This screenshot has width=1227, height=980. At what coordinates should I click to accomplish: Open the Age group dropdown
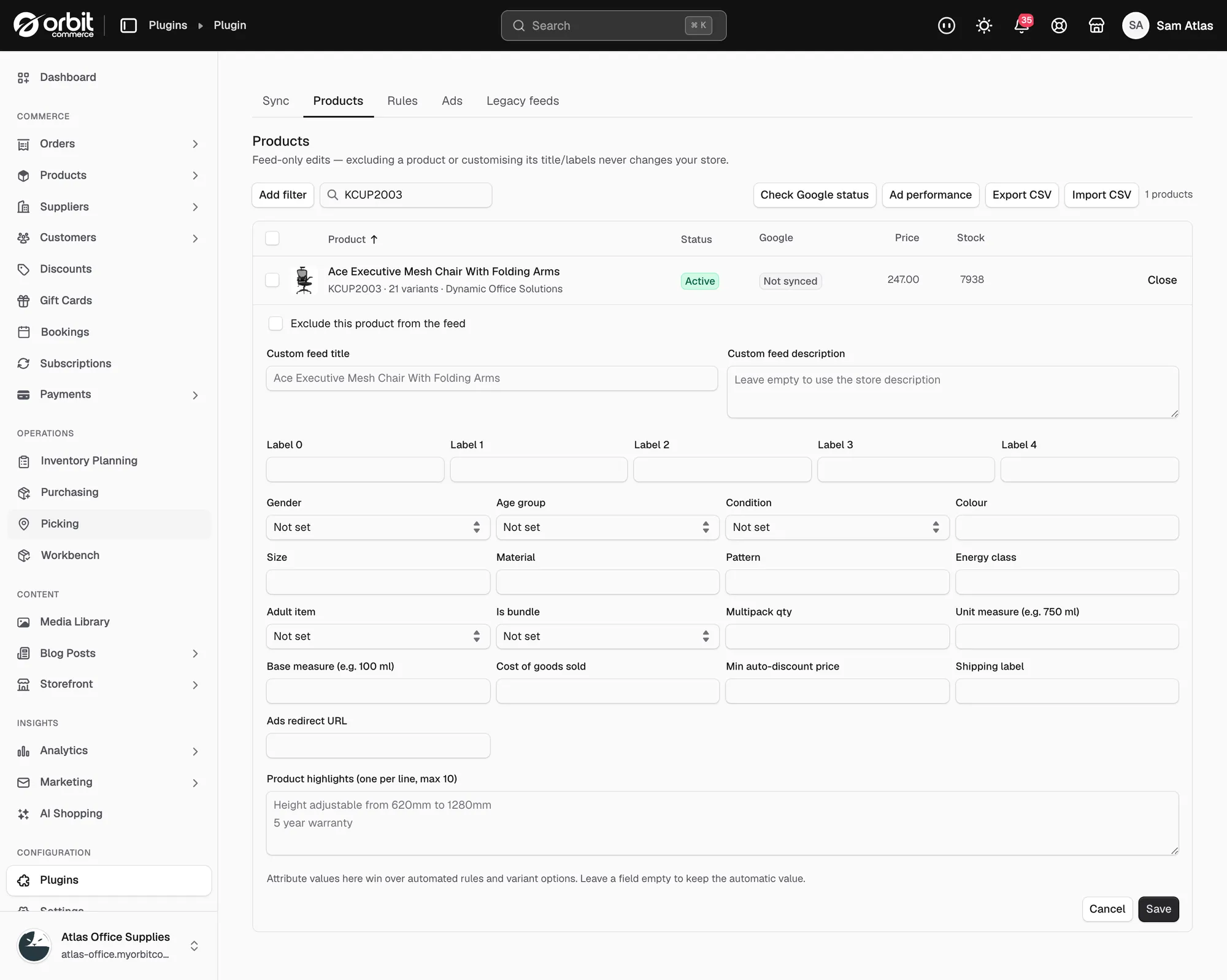pos(607,527)
